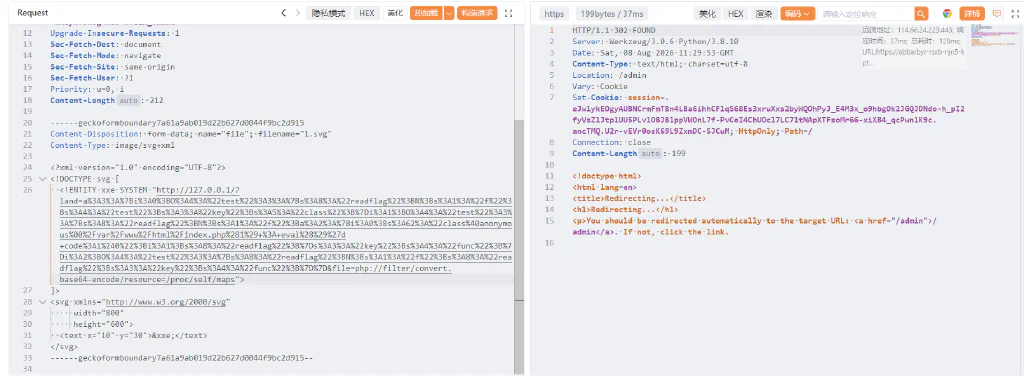The width and height of the screenshot is (1024, 380).
Task: Collapse svg element at line 28
Action: pos(42,302)
